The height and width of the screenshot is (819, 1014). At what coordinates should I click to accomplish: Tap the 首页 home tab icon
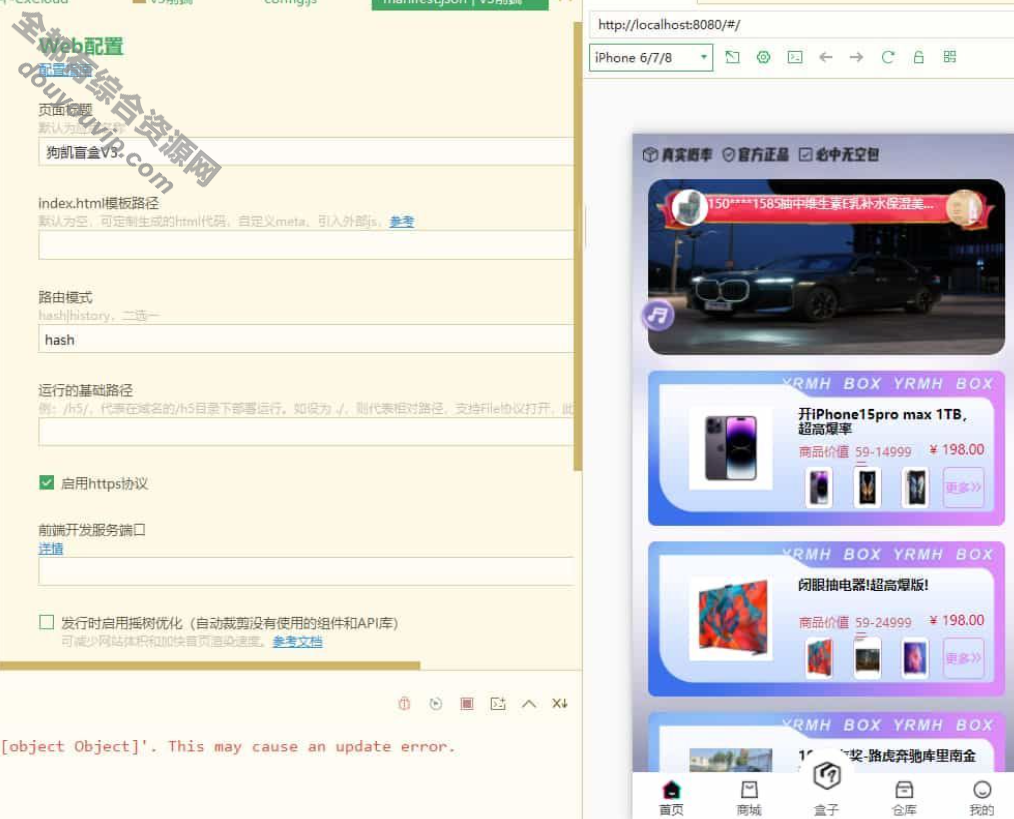[x=672, y=790]
